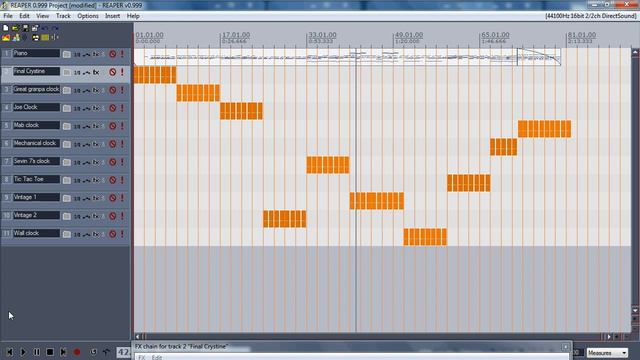Click the folder icon on Joe Clock track
The image size is (640, 360).
(x=67, y=108)
